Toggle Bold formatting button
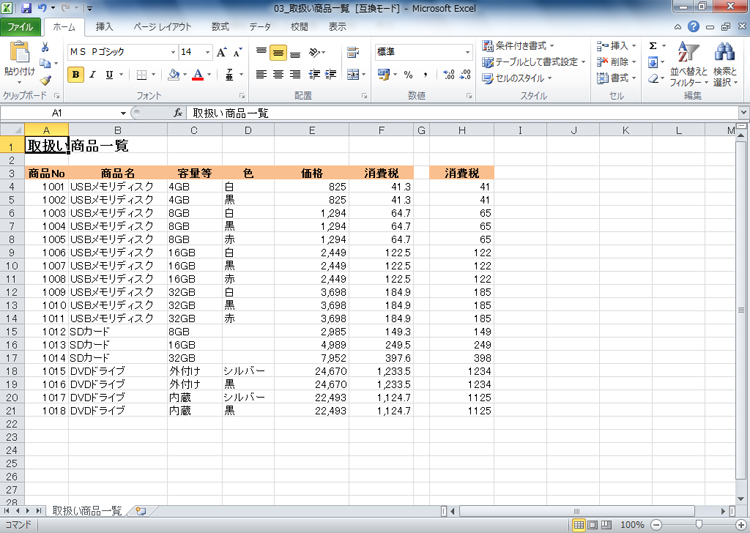The width and height of the screenshot is (750, 533). pos(76,75)
